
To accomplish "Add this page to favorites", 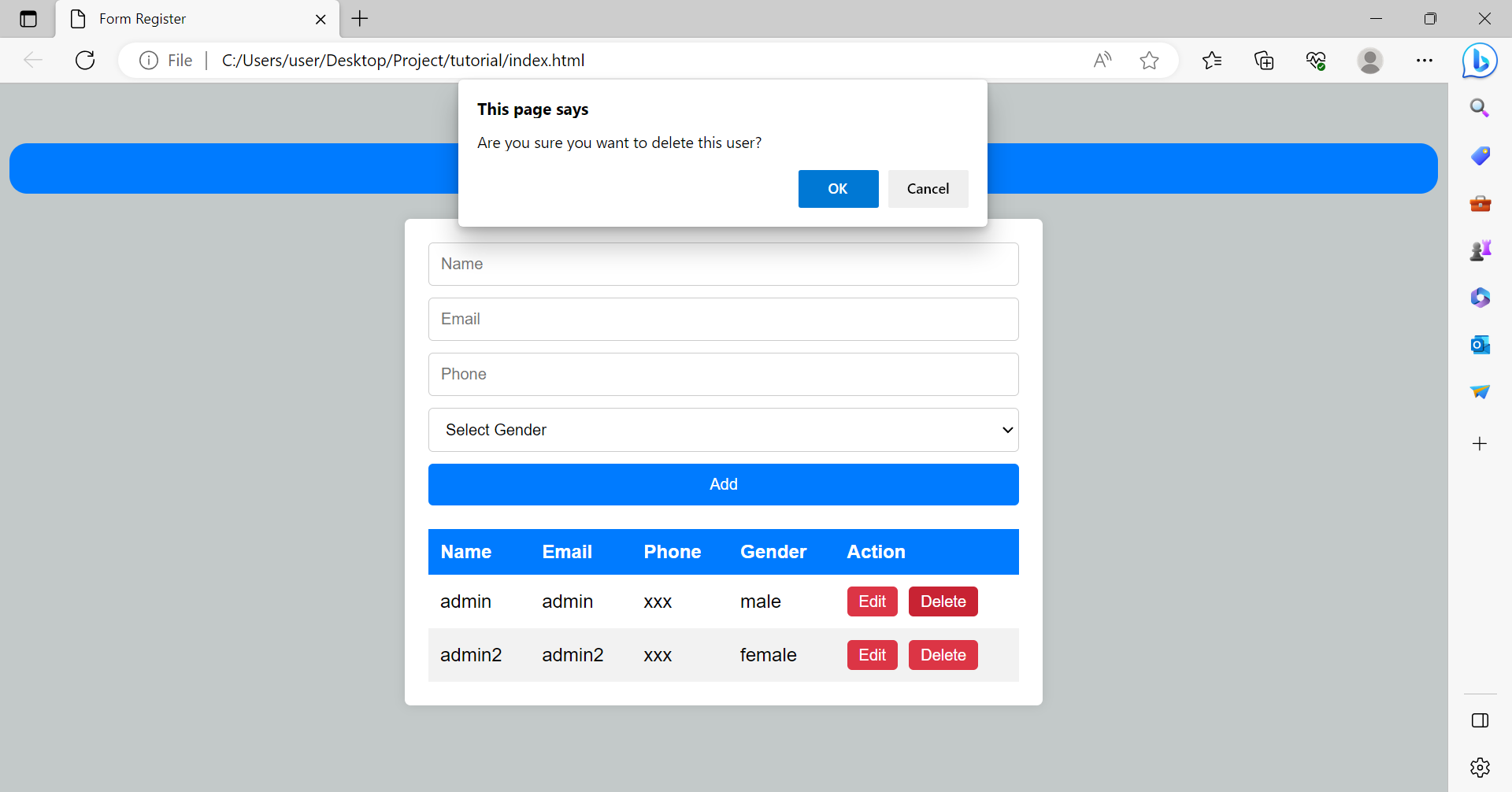I will click(1149, 60).
